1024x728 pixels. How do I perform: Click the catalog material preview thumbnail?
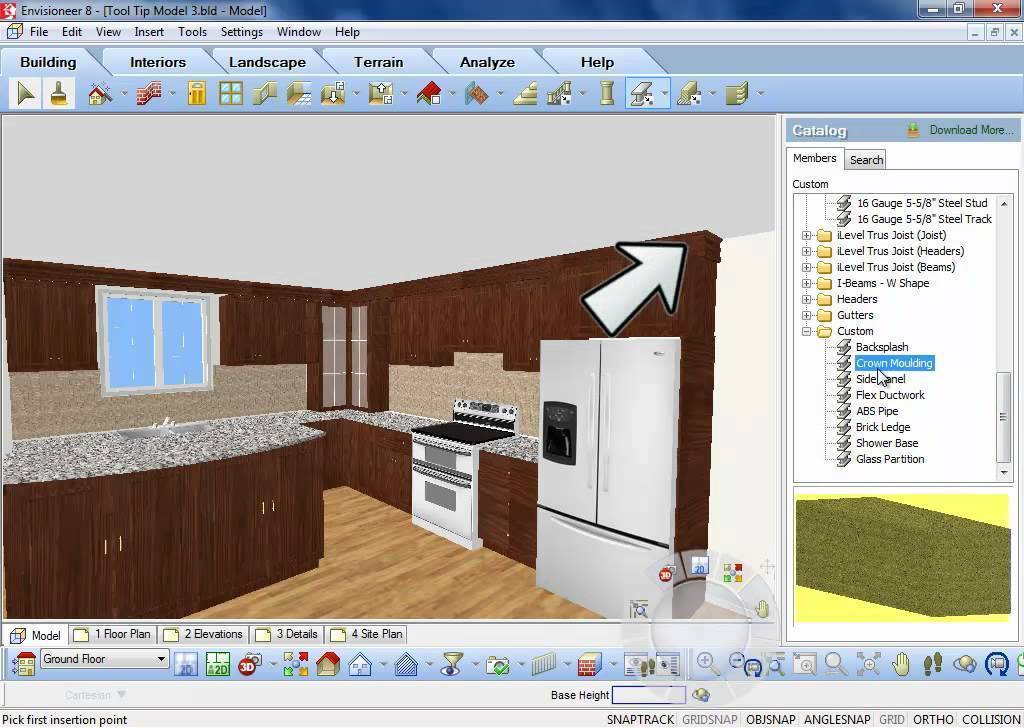tap(903, 556)
